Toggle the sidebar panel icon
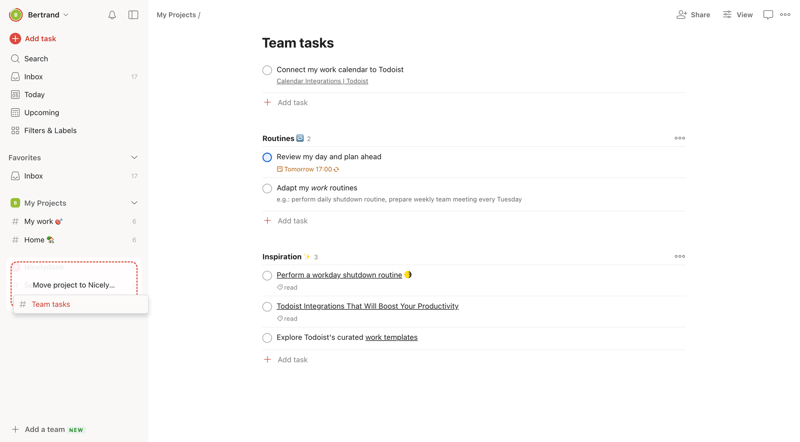 [x=133, y=15]
